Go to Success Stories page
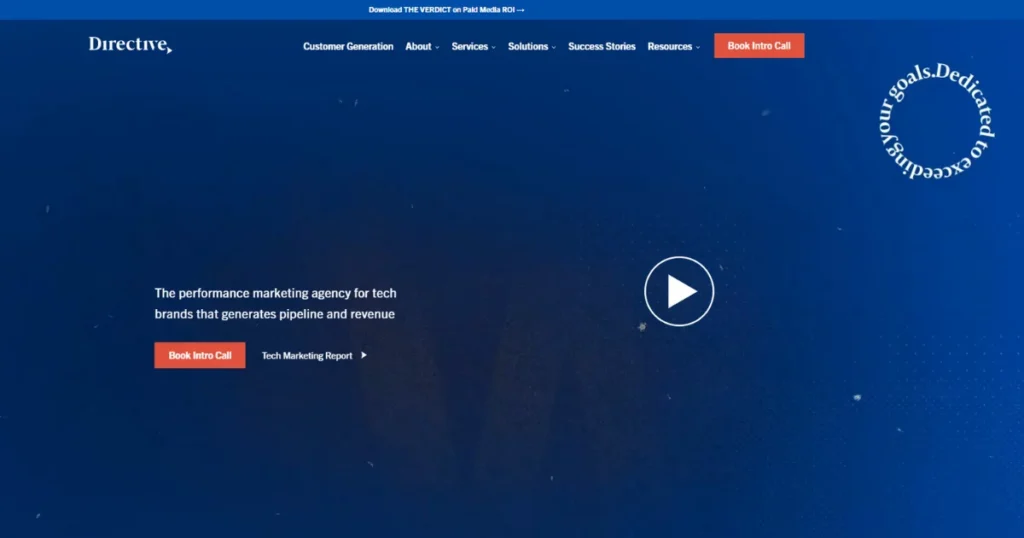The height and width of the screenshot is (538, 1024). pos(601,46)
